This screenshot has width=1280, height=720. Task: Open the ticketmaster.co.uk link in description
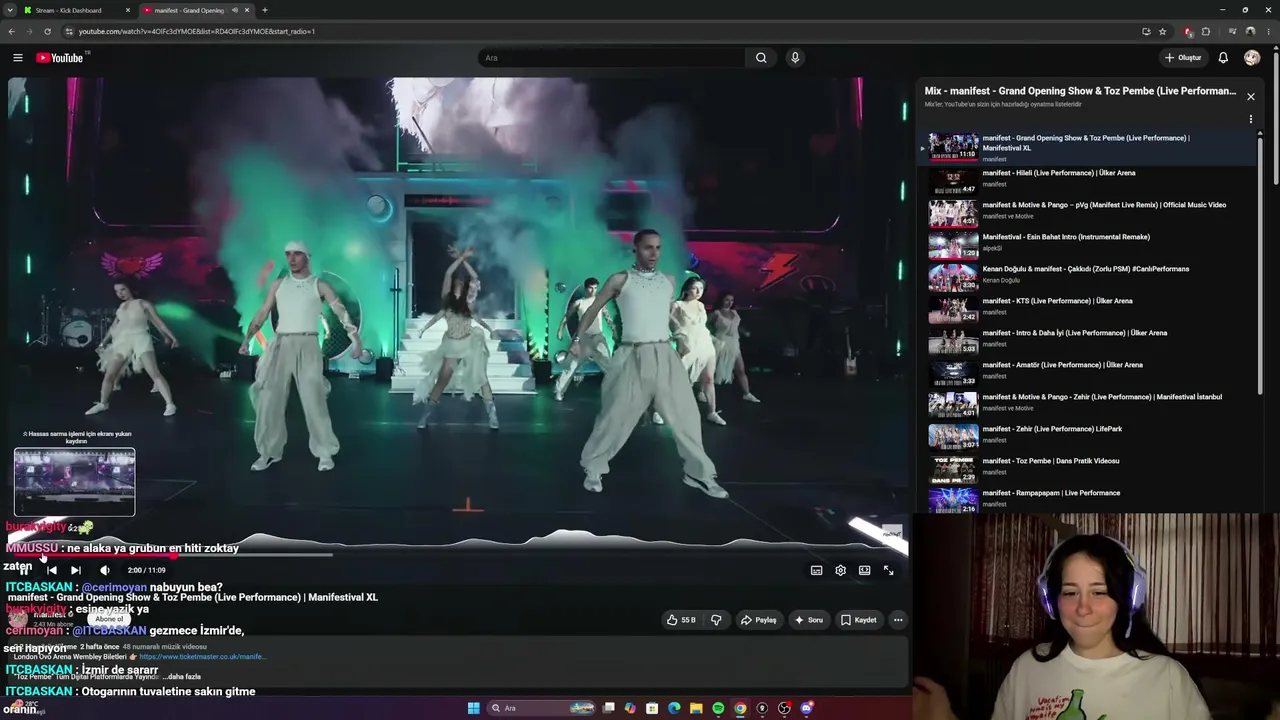pos(202,657)
